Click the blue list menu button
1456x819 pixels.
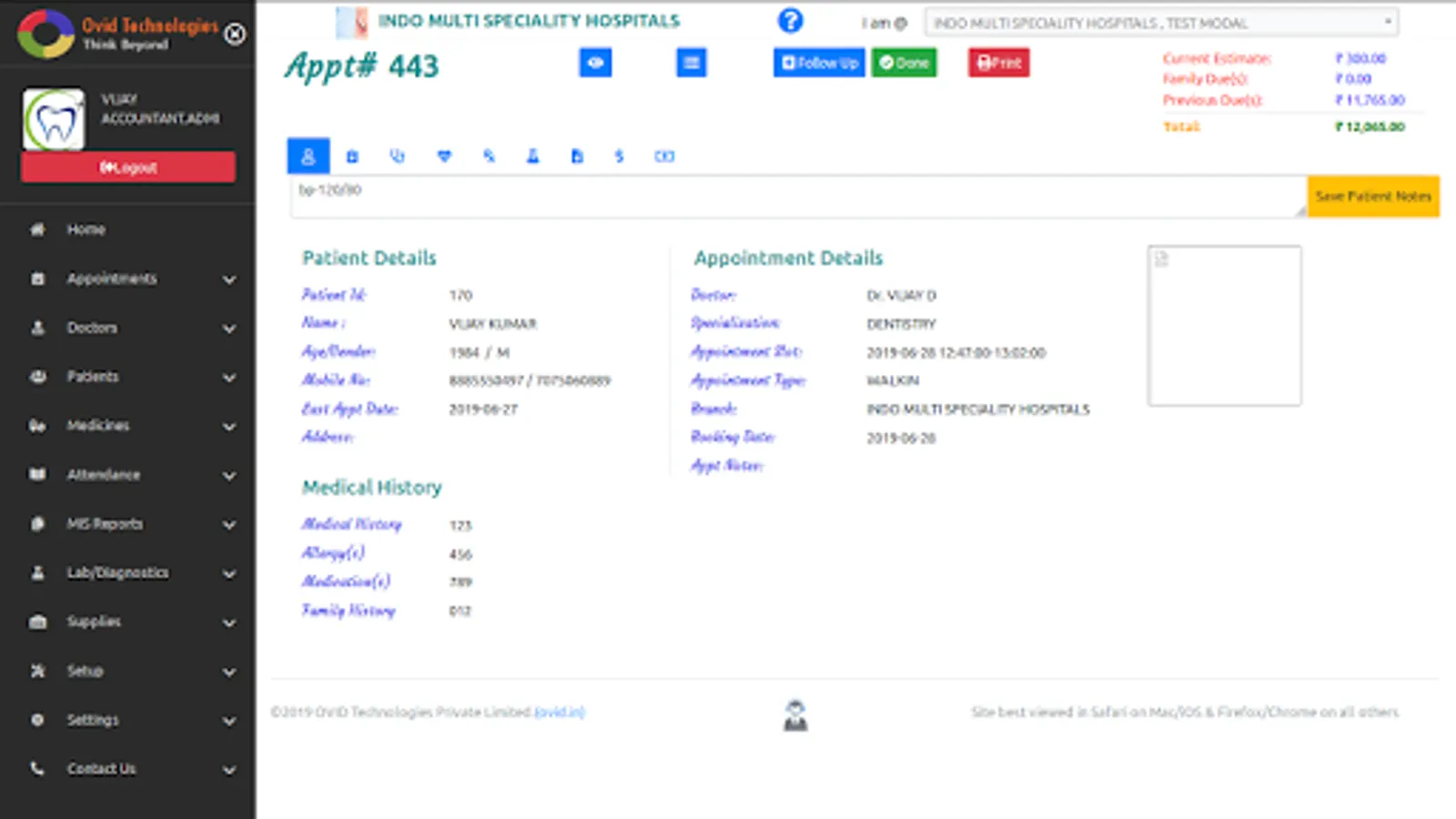(x=692, y=63)
